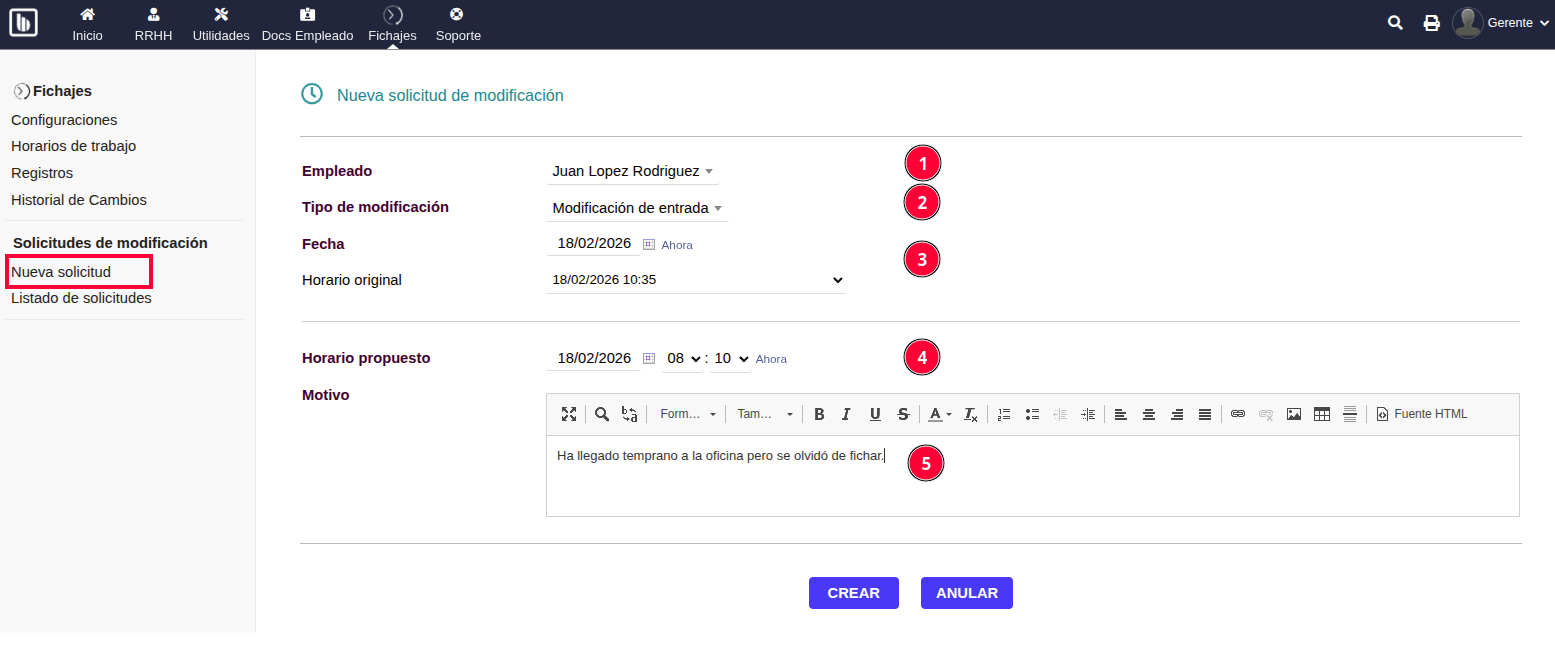Image resolution: width=1555 pixels, height=645 pixels.
Task: Open the Empleado dropdown
Action: [632, 171]
